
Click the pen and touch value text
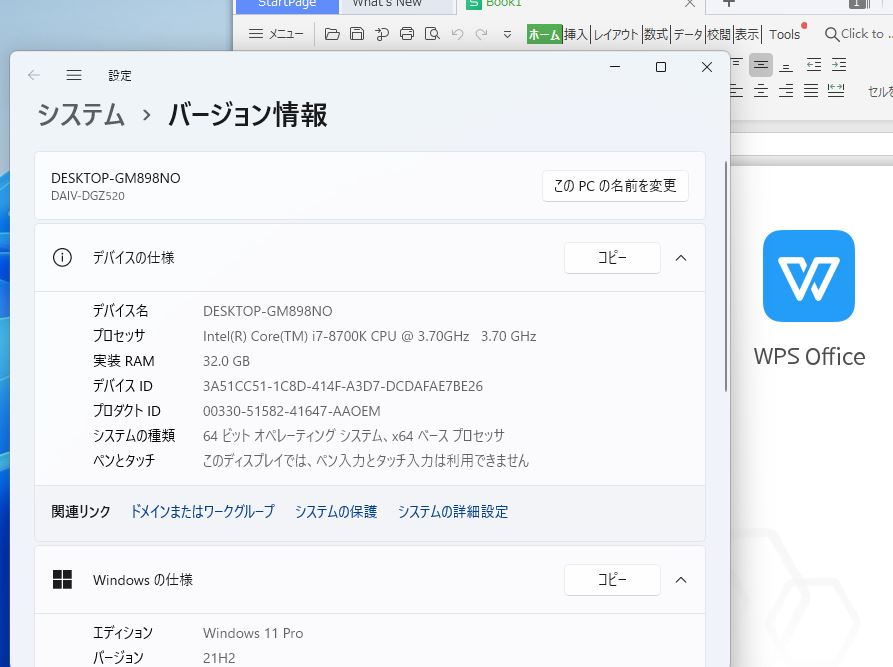click(366, 460)
